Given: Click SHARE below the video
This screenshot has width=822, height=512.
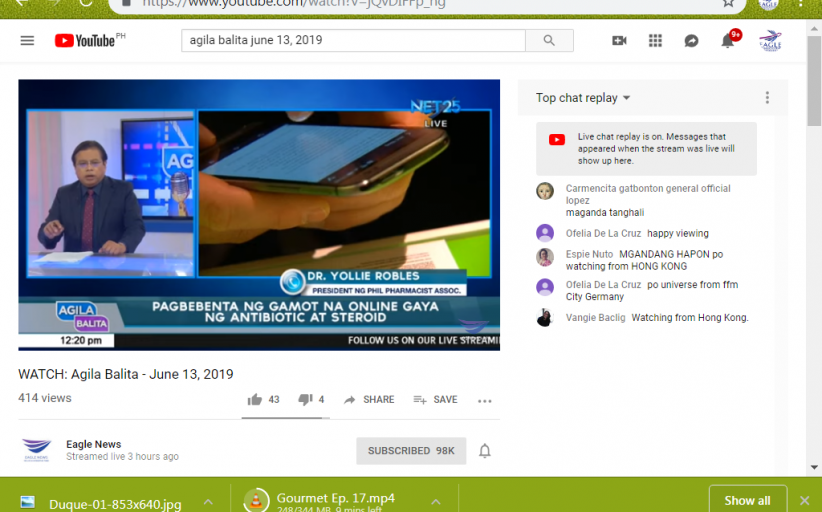Looking at the screenshot, I should (369, 400).
